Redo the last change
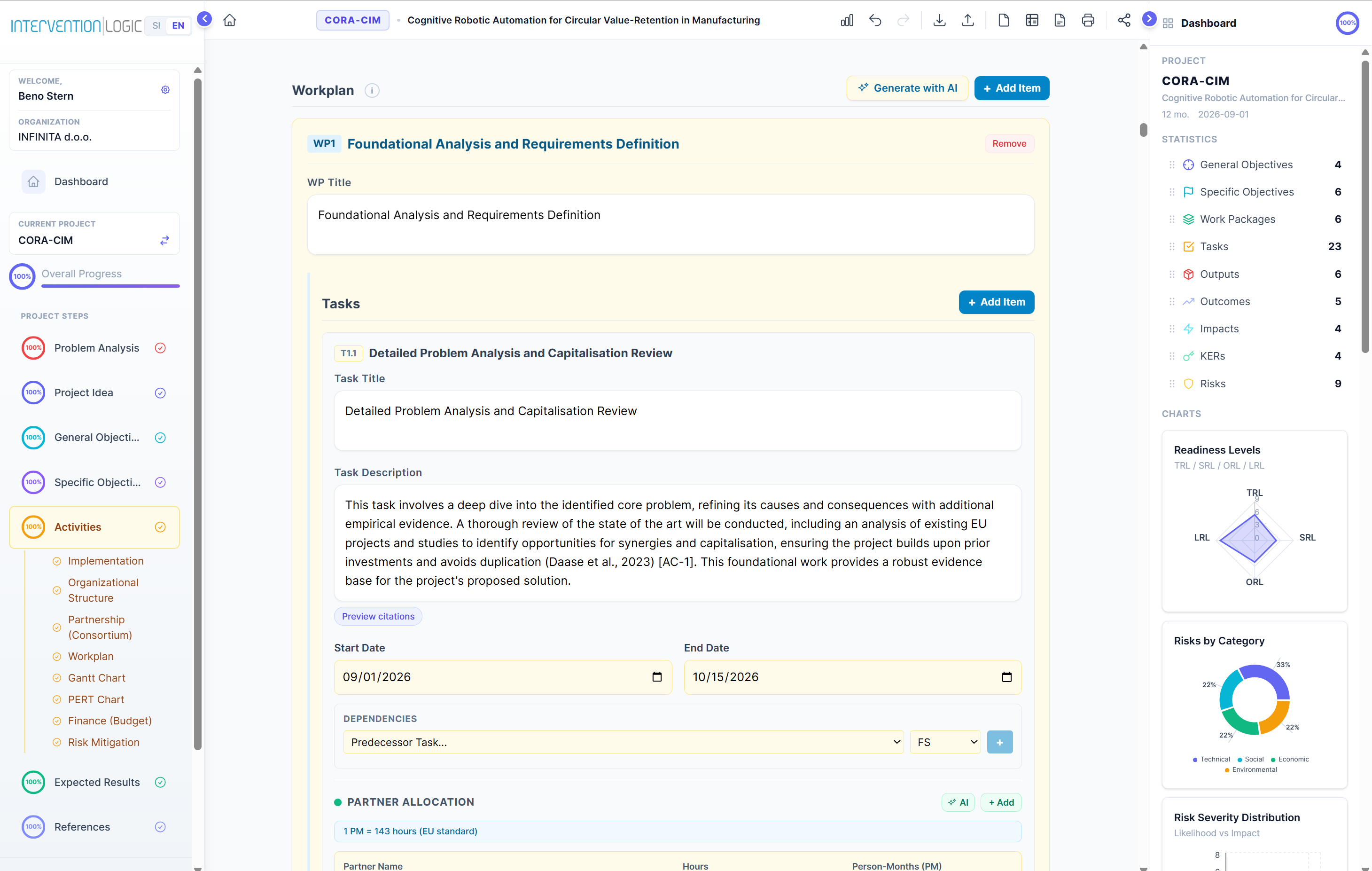 tap(903, 21)
